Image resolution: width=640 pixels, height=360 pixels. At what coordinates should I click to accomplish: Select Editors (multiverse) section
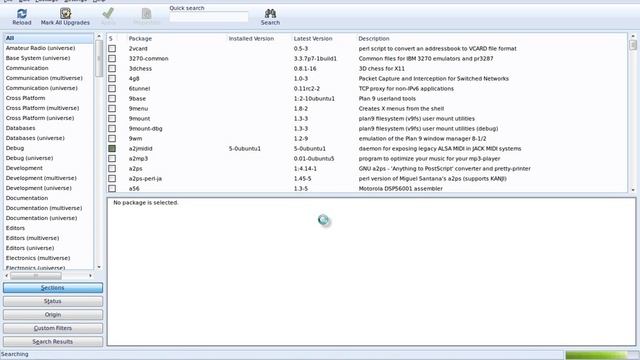(x=32, y=238)
